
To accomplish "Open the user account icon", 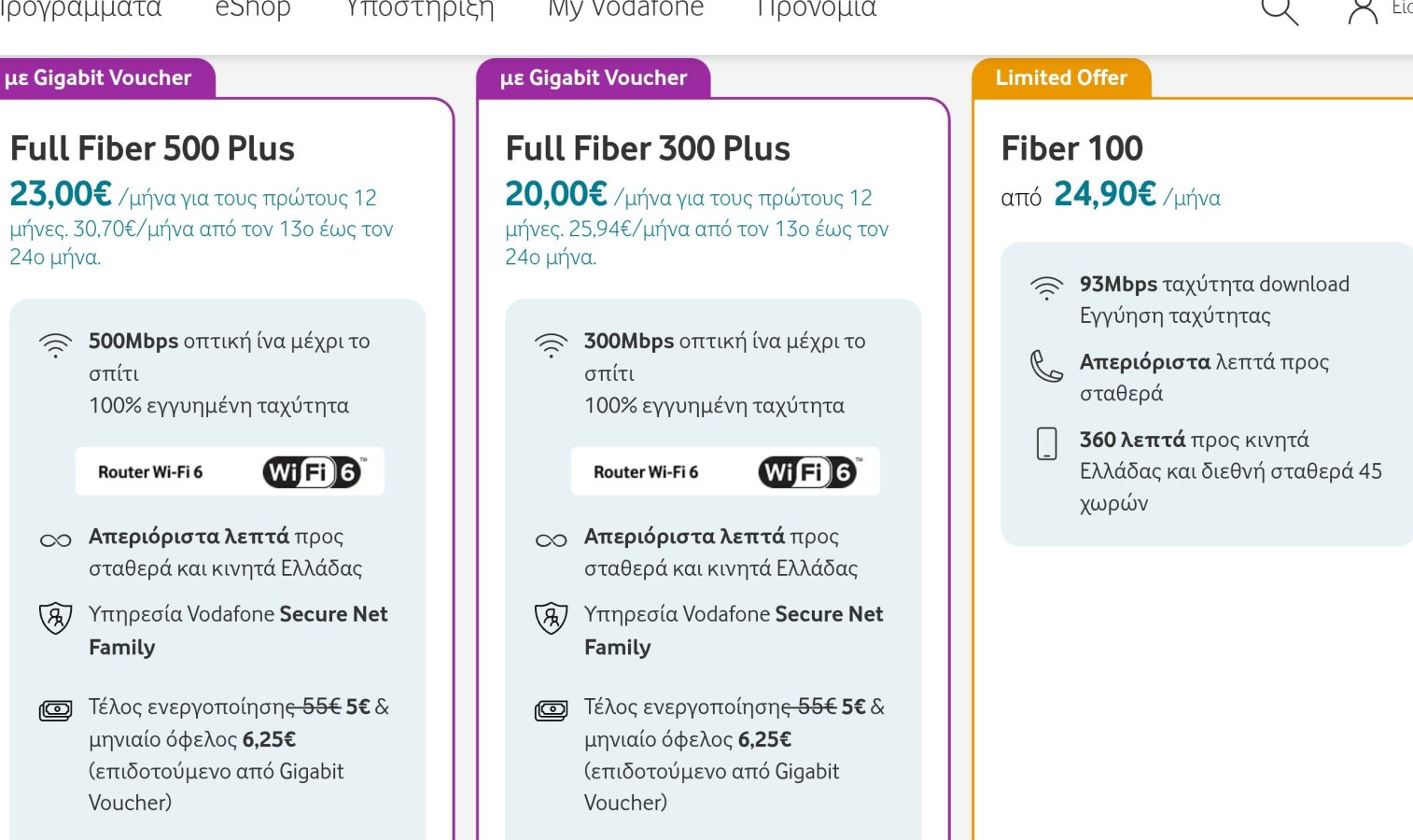I will point(1363,11).
